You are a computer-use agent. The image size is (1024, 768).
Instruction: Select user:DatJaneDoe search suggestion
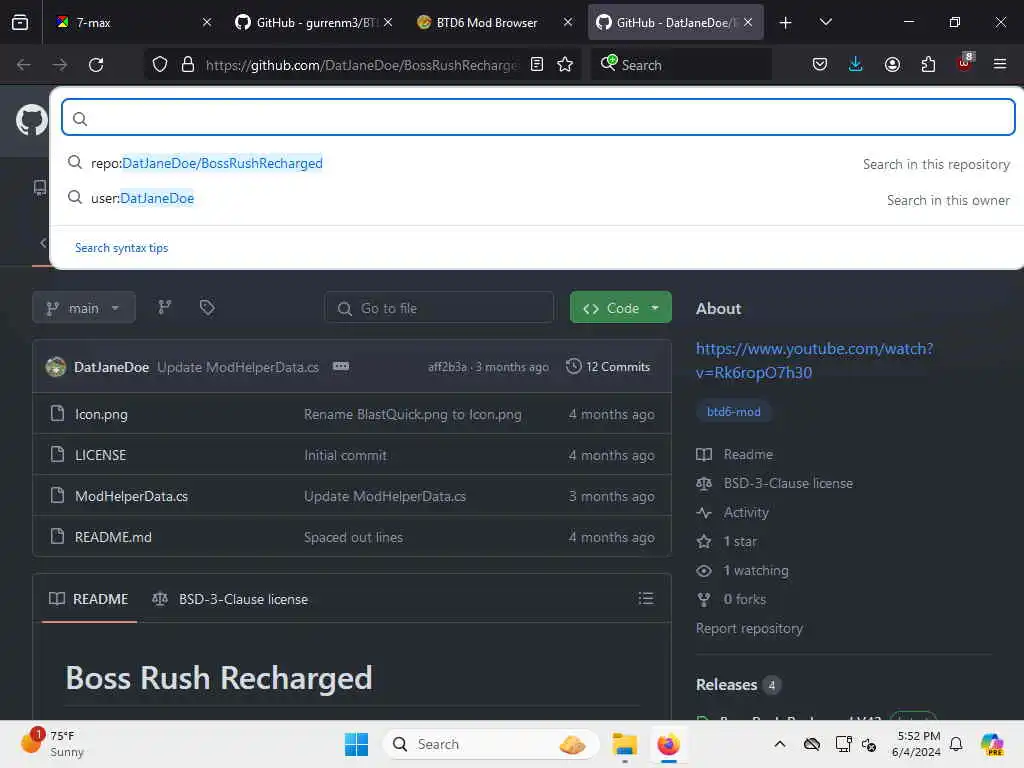coord(538,199)
